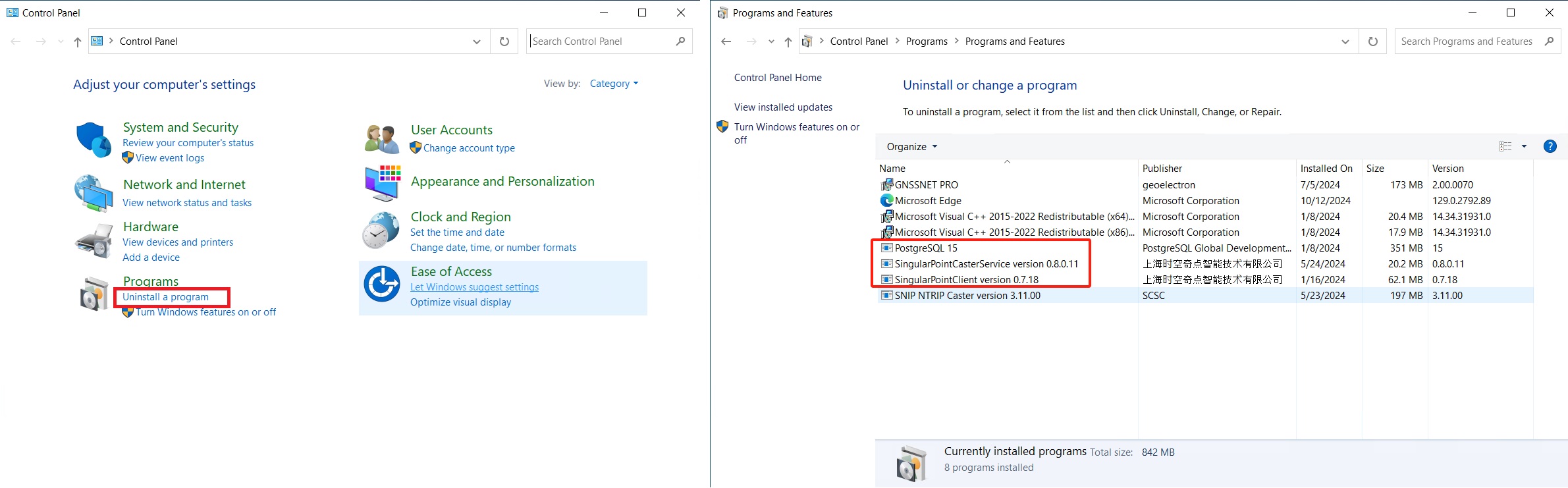Open the View installed updates link

pyautogui.click(x=783, y=107)
